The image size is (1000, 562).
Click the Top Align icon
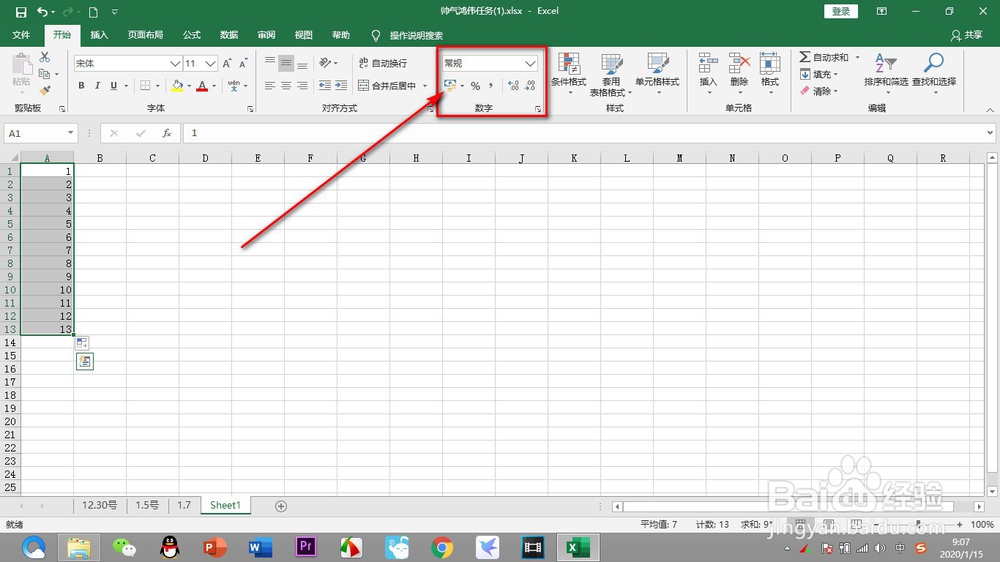point(270,63)
